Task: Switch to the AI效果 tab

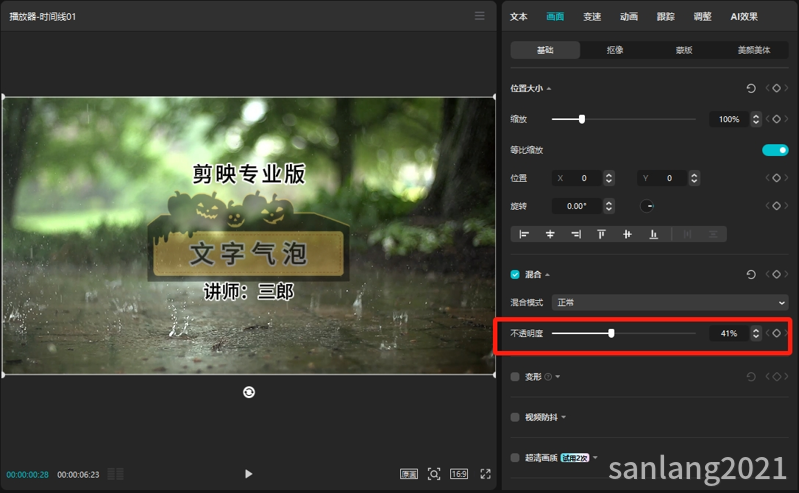Action: (x=744, y=16)
